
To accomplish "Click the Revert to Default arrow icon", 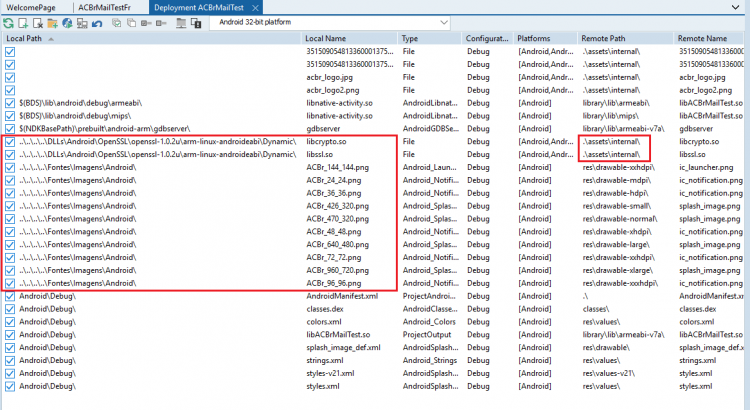I will click(97, 23).
